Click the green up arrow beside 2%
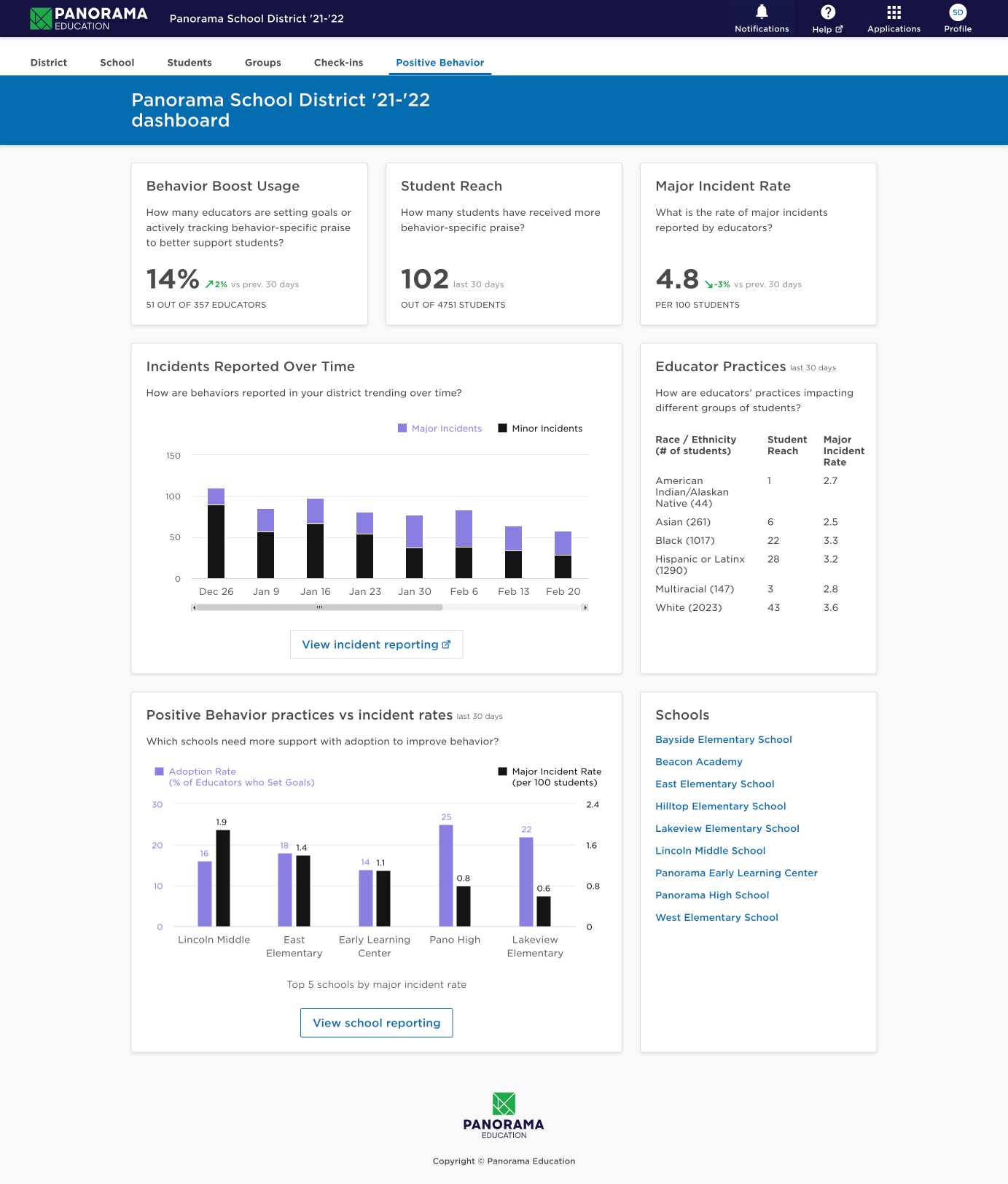 tap(209, 284)
